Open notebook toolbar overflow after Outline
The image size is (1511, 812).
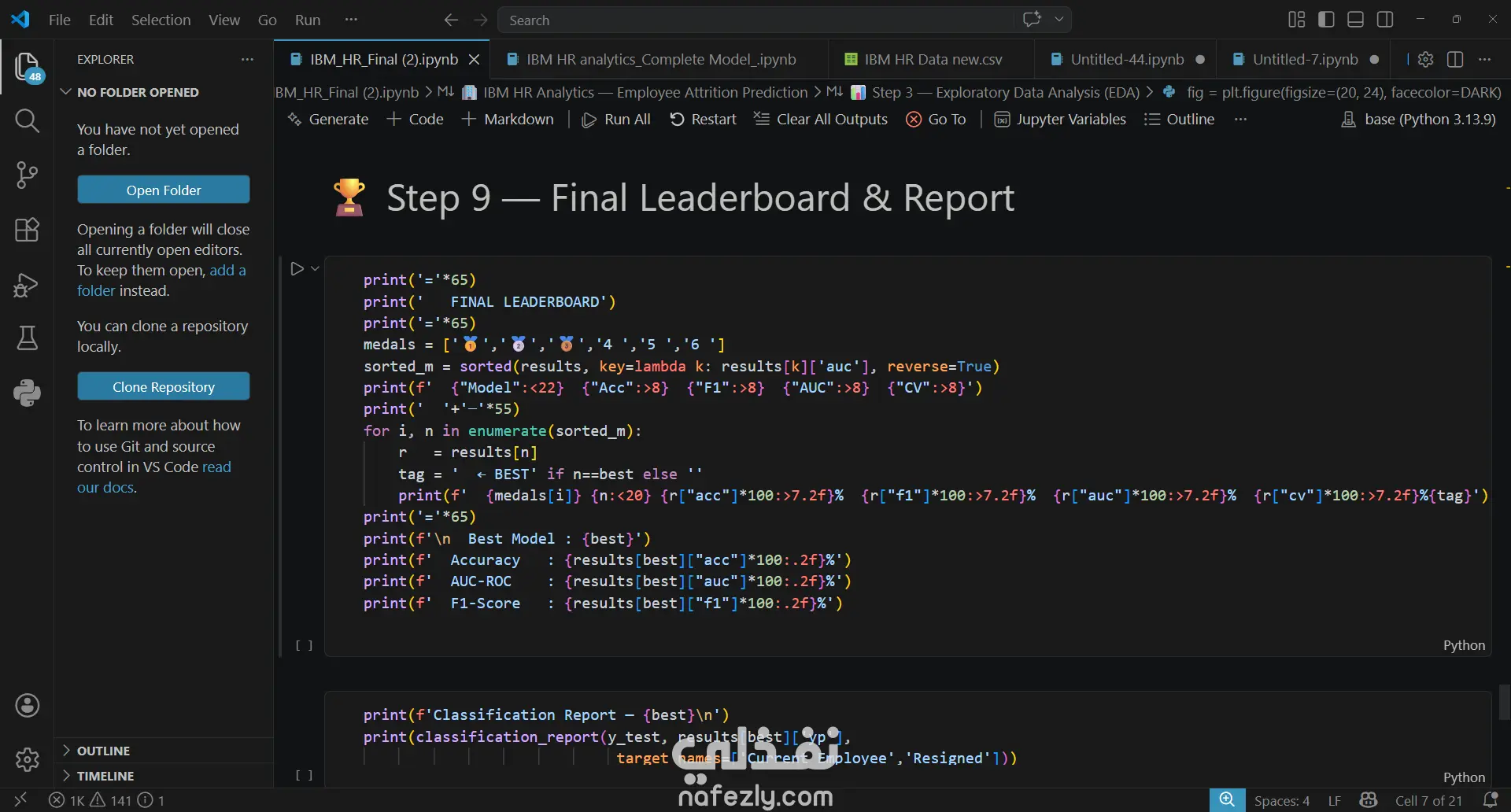coord(1240,120)
